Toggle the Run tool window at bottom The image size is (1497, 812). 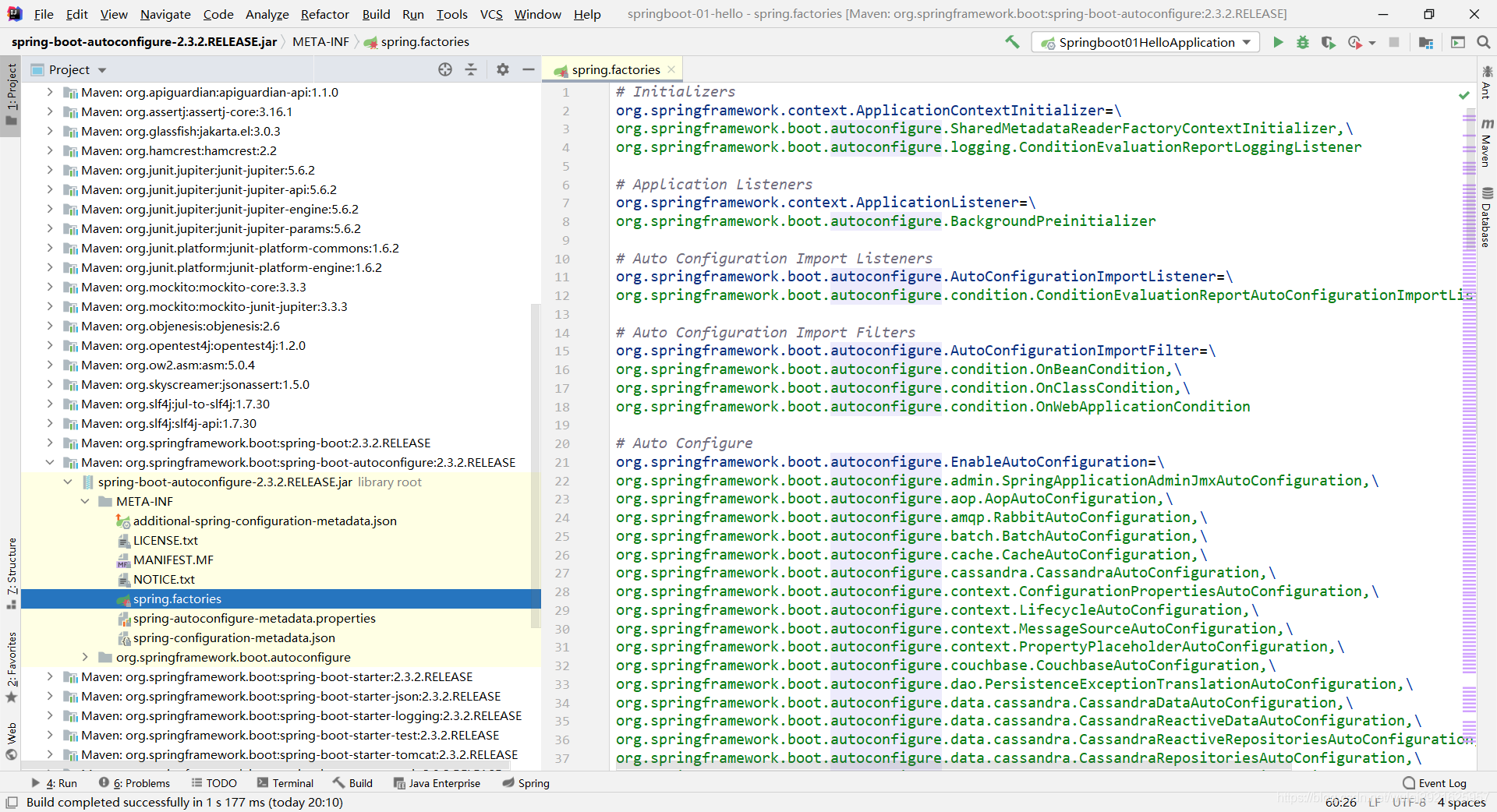(x=55, y=783)
